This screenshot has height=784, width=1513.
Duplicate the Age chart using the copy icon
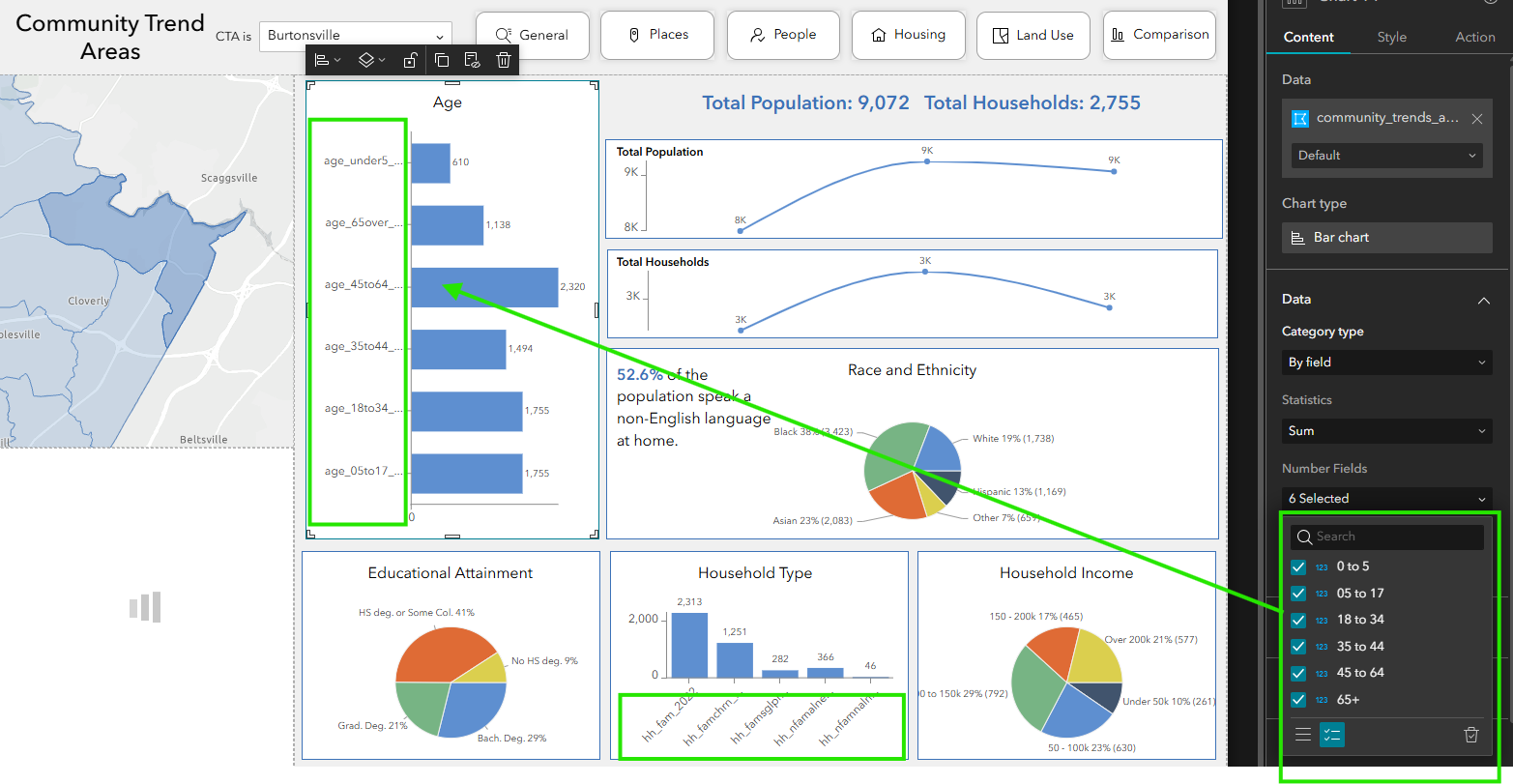coord(442,59)
